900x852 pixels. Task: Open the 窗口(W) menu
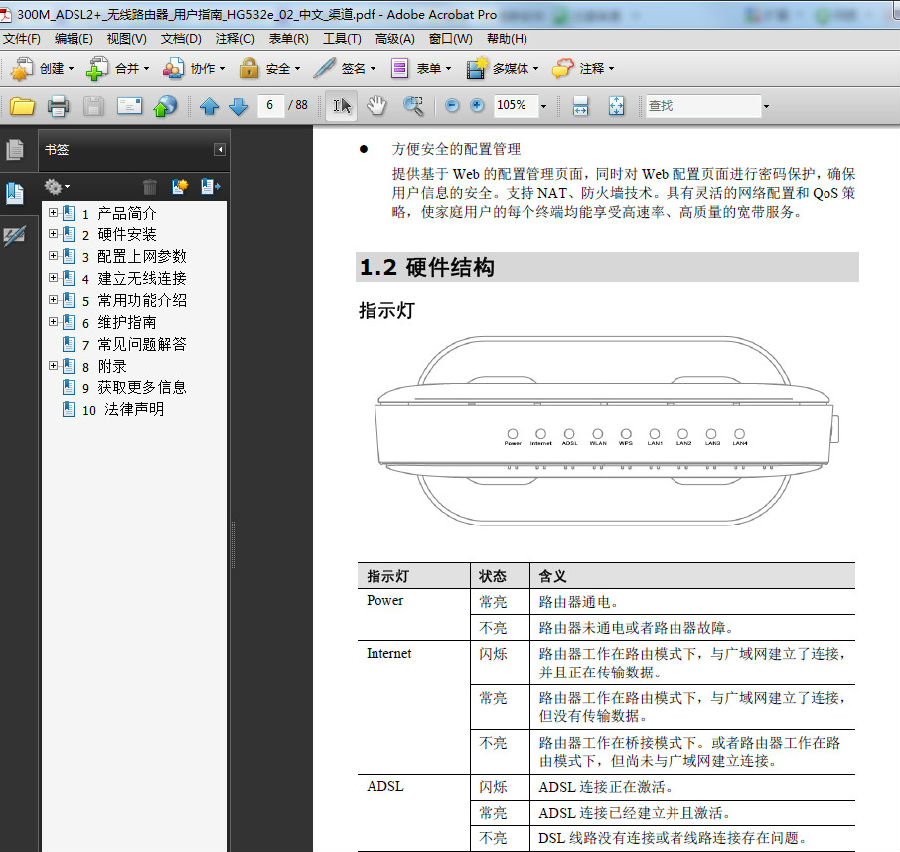pyautogui.click(x=451, y=39)
